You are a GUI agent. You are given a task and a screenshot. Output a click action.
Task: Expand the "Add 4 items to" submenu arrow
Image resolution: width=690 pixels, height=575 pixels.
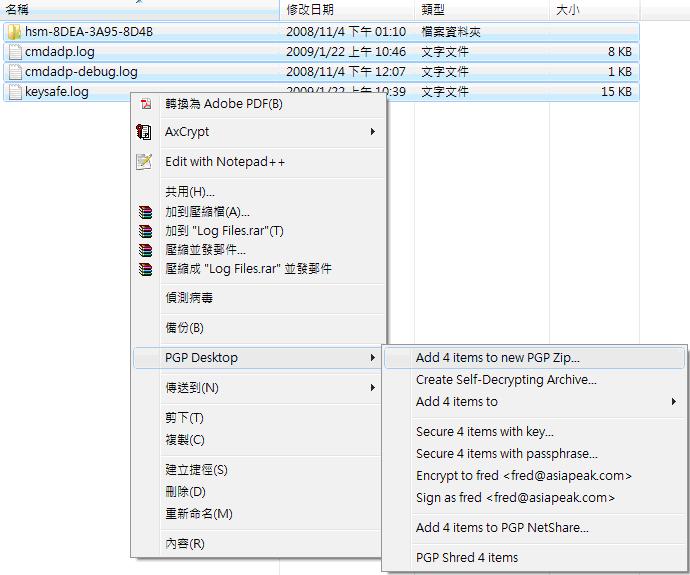click(x=674, y=402)
